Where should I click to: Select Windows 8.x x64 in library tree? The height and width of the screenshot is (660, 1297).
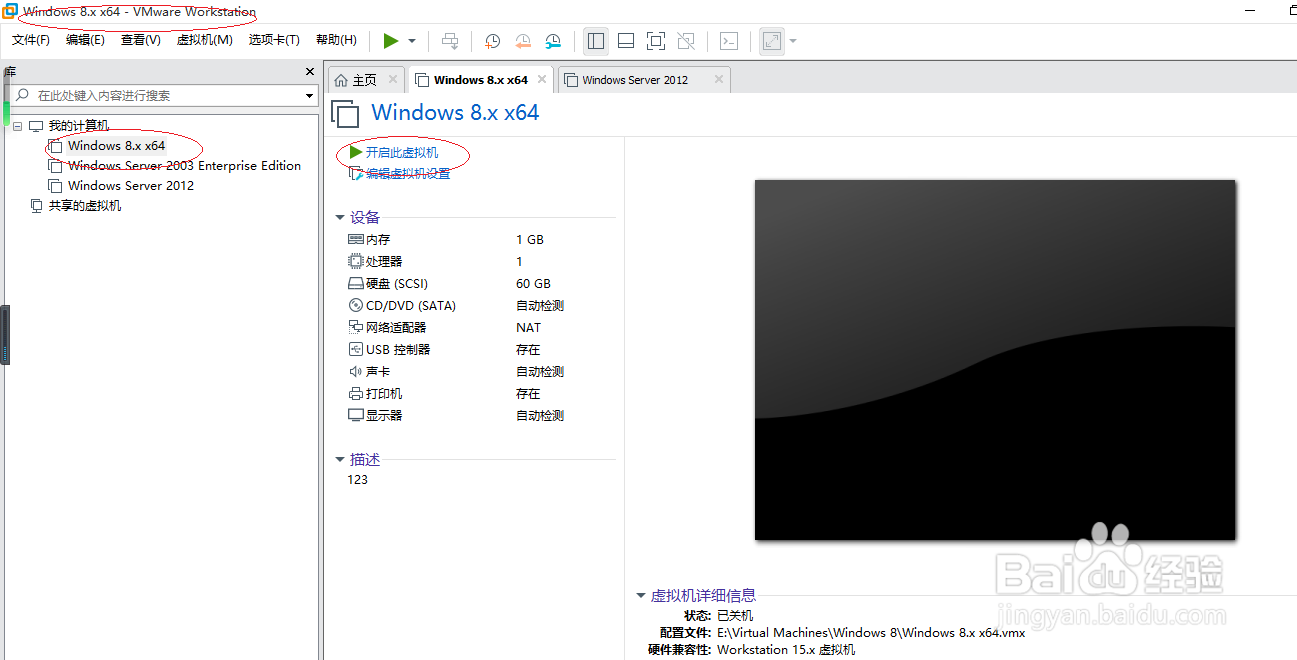[116, 146]
